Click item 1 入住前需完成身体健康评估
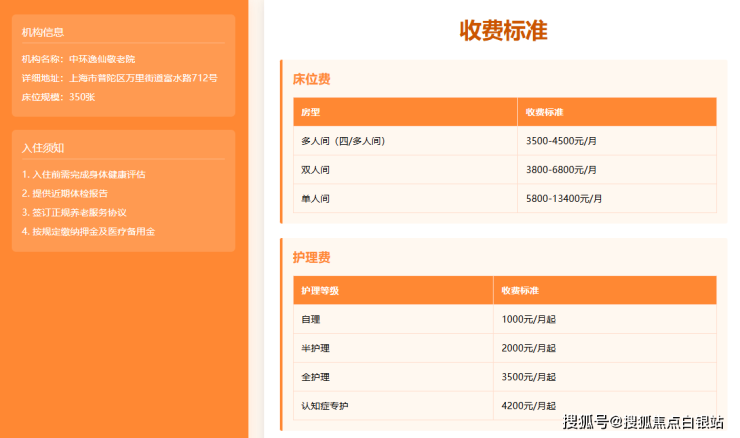 [84, 175]
